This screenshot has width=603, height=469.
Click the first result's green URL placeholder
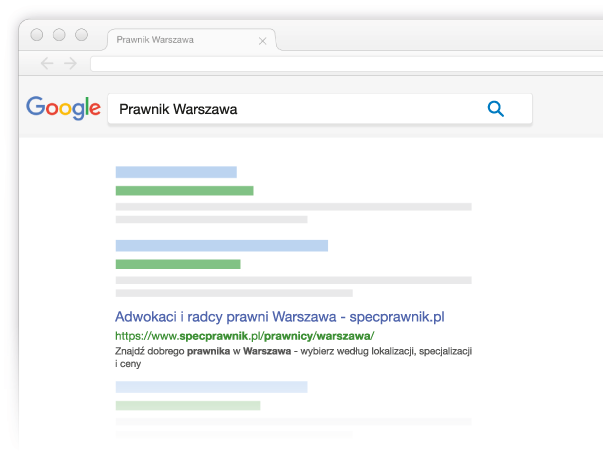pyautogui.click(x=185, y=191)
